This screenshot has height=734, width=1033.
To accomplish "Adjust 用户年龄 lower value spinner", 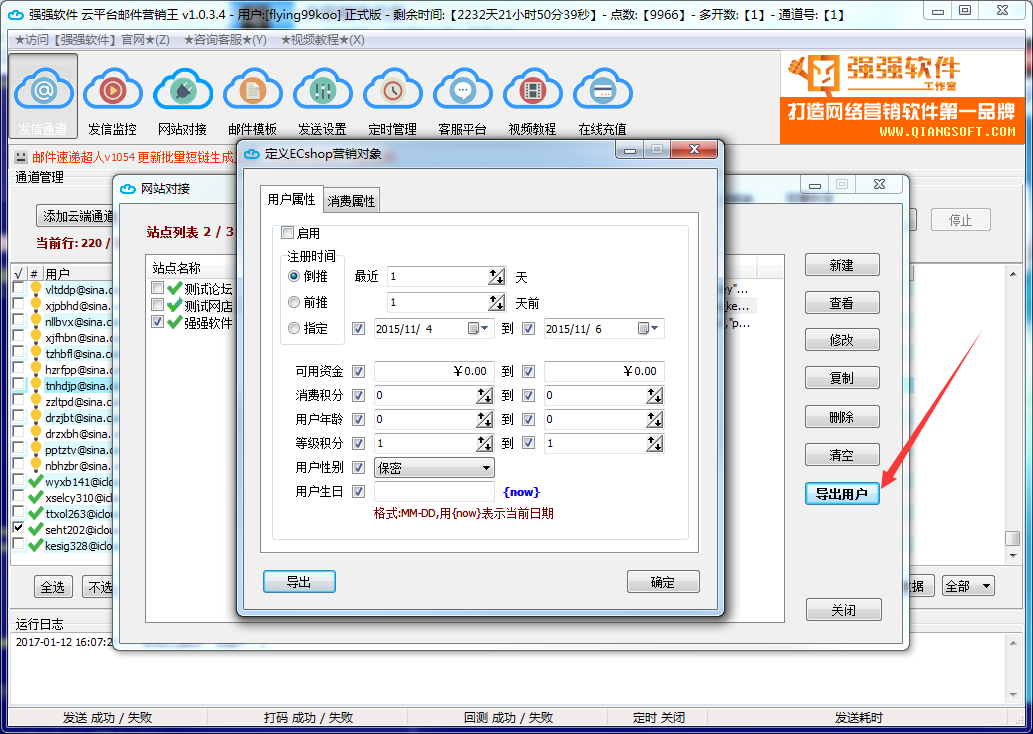I will (x=484, y=419).
